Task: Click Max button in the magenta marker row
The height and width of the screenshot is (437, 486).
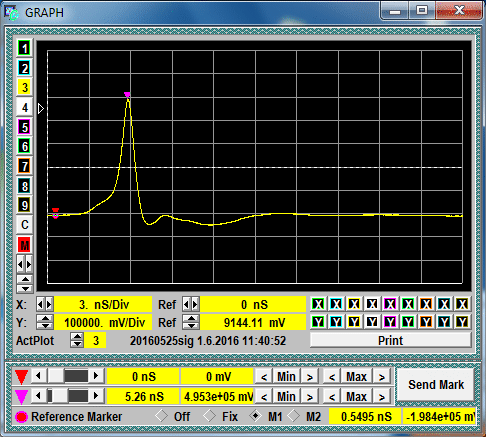Action: (356, 397)
